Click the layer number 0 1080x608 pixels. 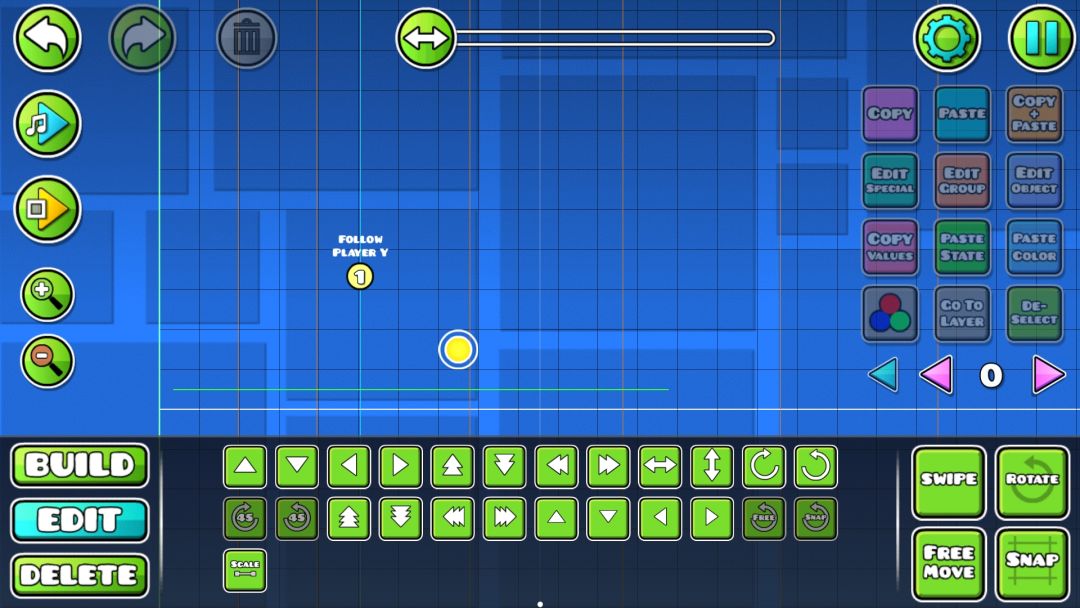[990, 376]
